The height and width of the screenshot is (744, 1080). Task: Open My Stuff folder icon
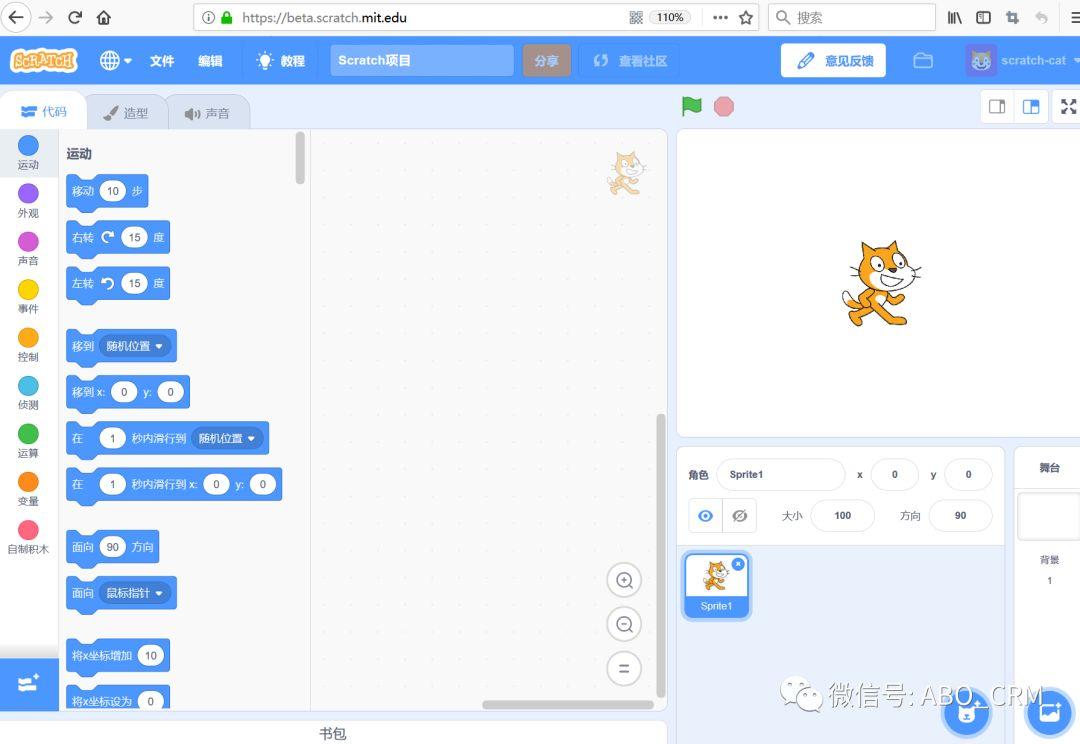click(x=923, y=61)
